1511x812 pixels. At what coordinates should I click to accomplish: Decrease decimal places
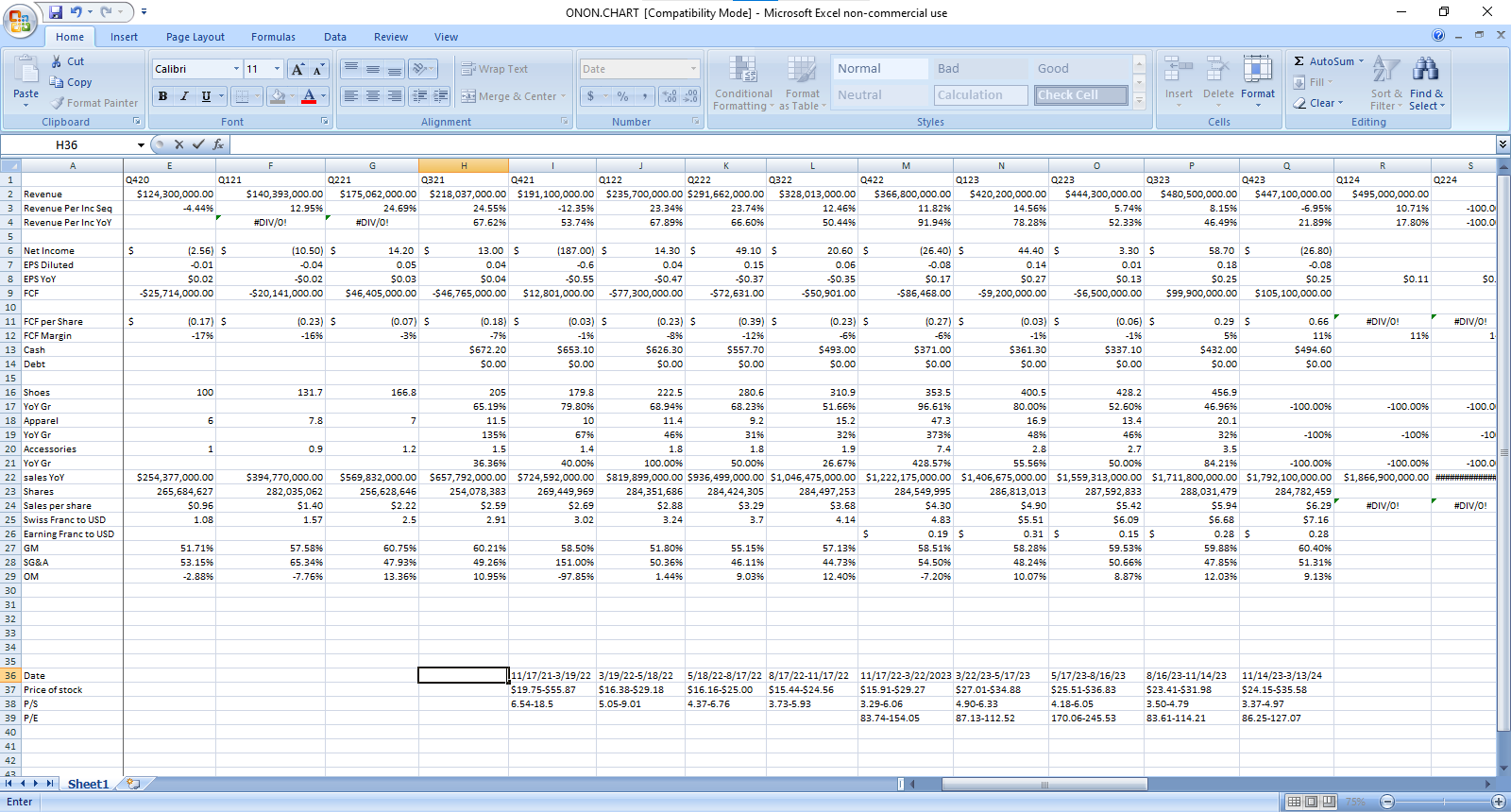point(690,96)
